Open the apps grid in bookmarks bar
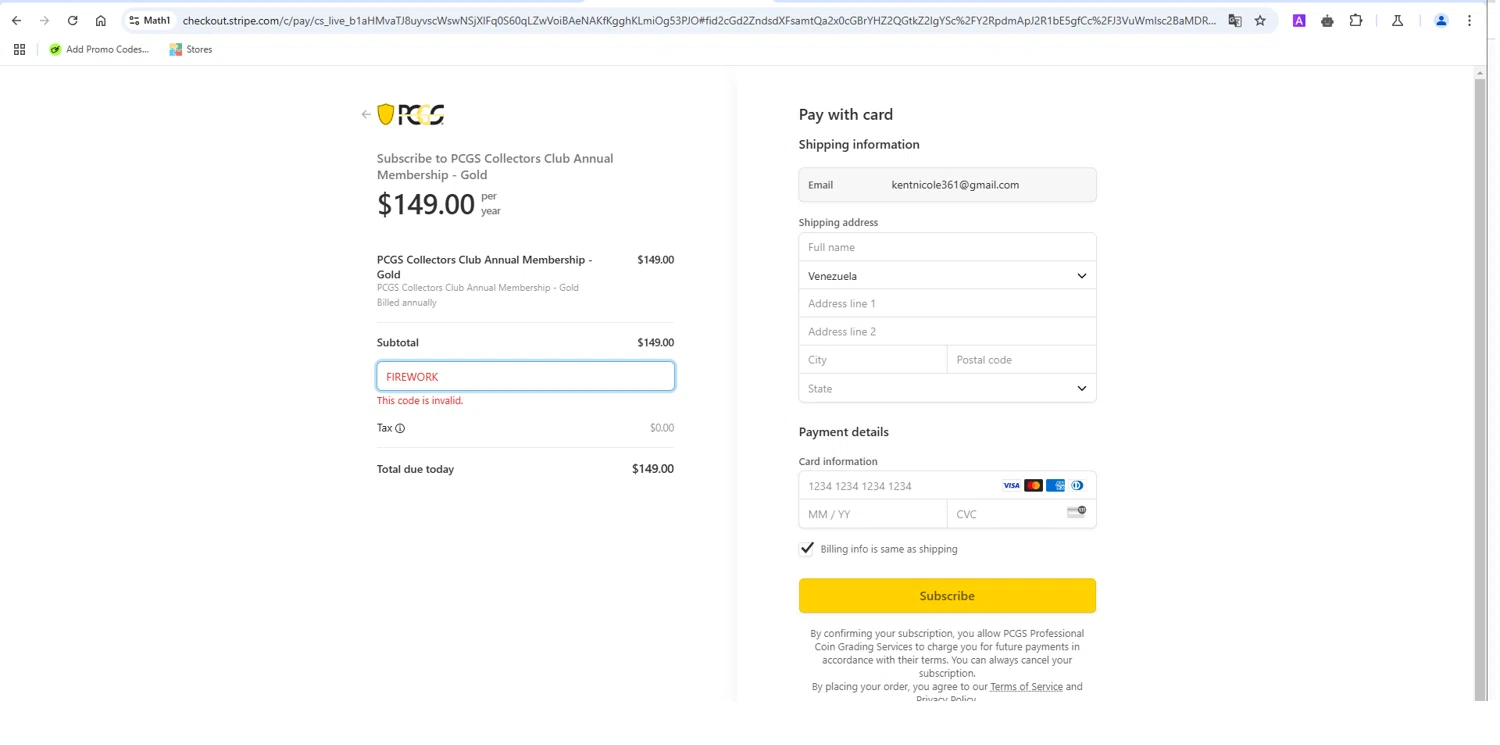 point(19,49)
